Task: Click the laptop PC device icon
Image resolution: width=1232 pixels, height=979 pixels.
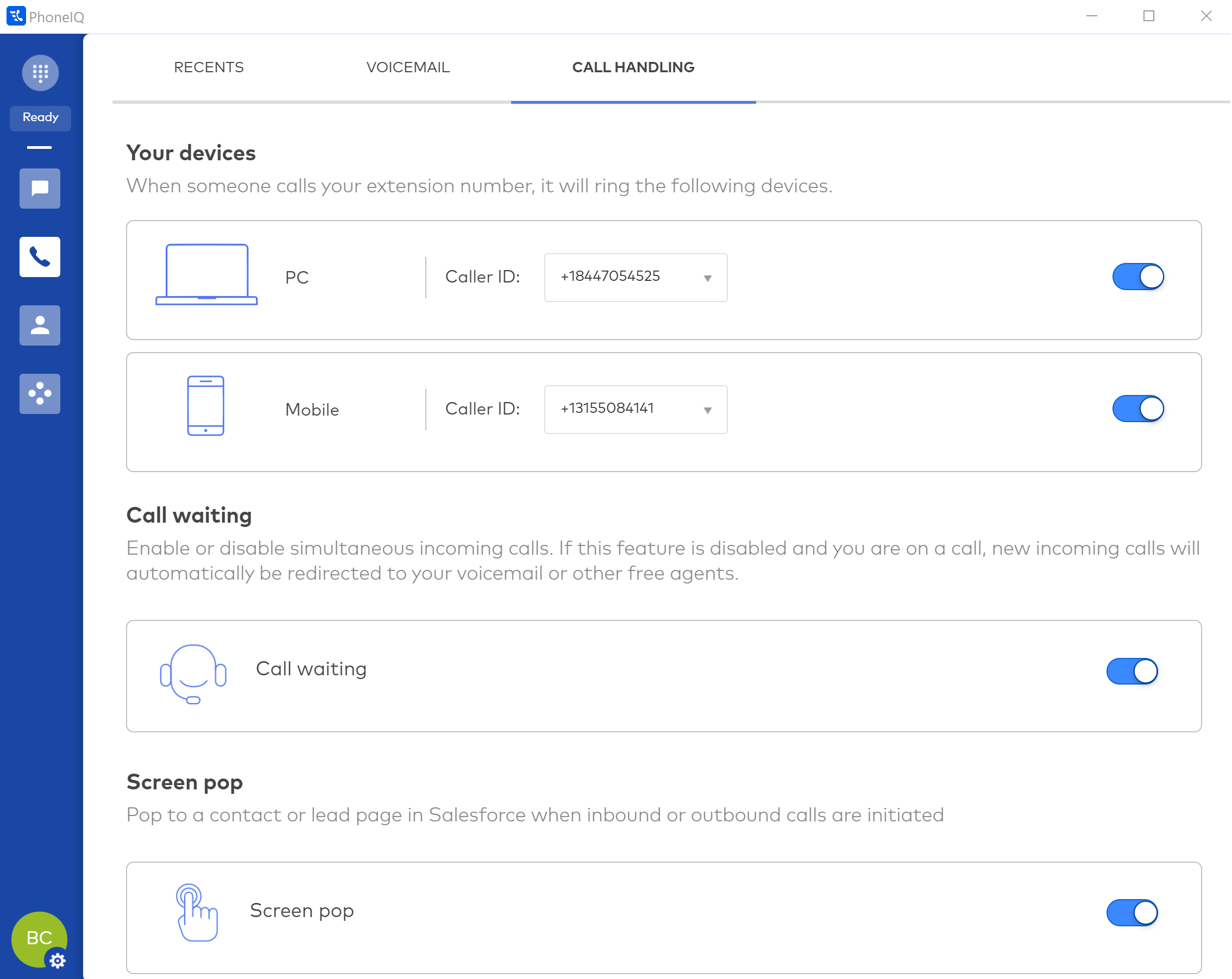Action: (206, 275)
